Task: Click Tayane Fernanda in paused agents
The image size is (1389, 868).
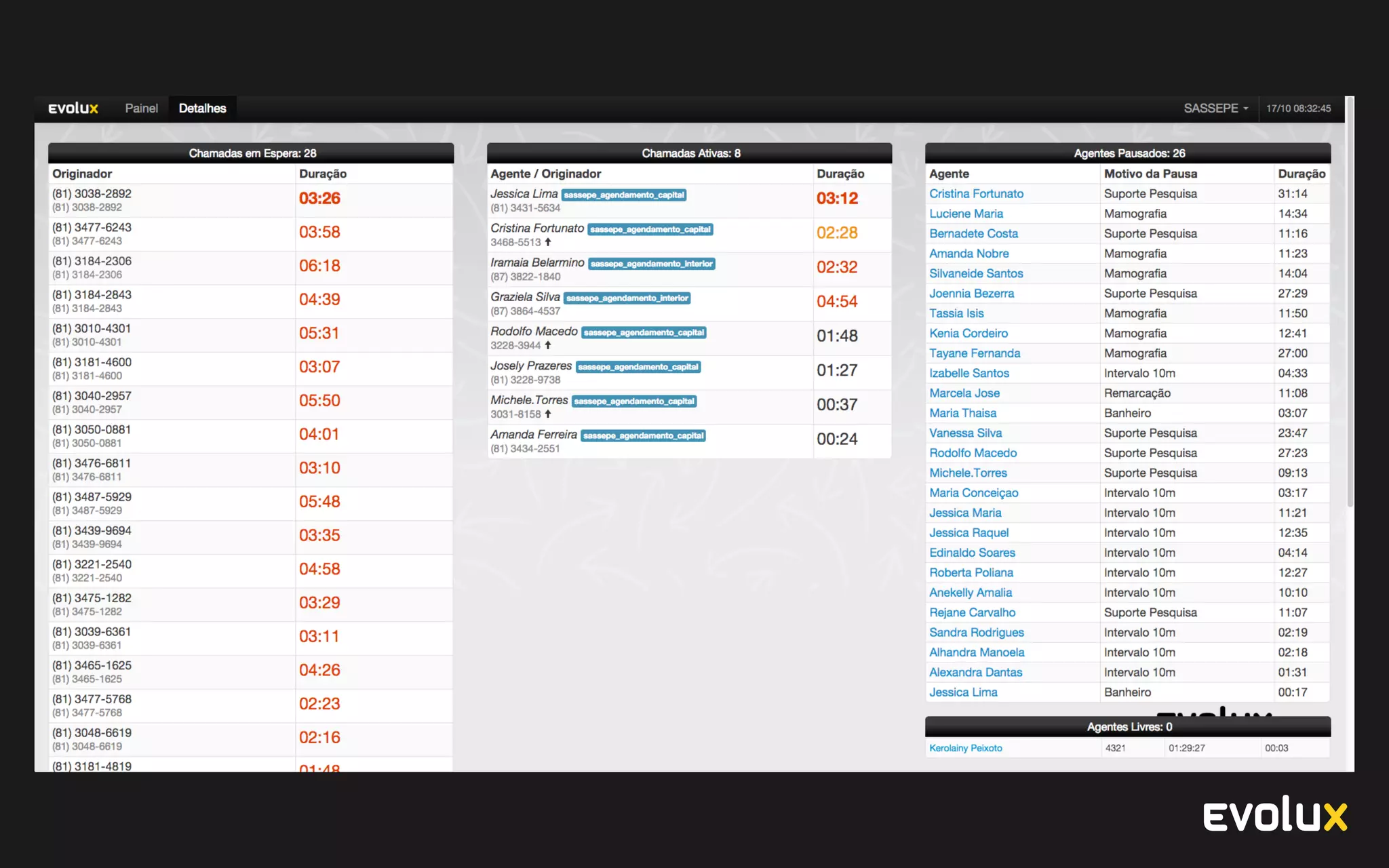Action: [974, 353]
